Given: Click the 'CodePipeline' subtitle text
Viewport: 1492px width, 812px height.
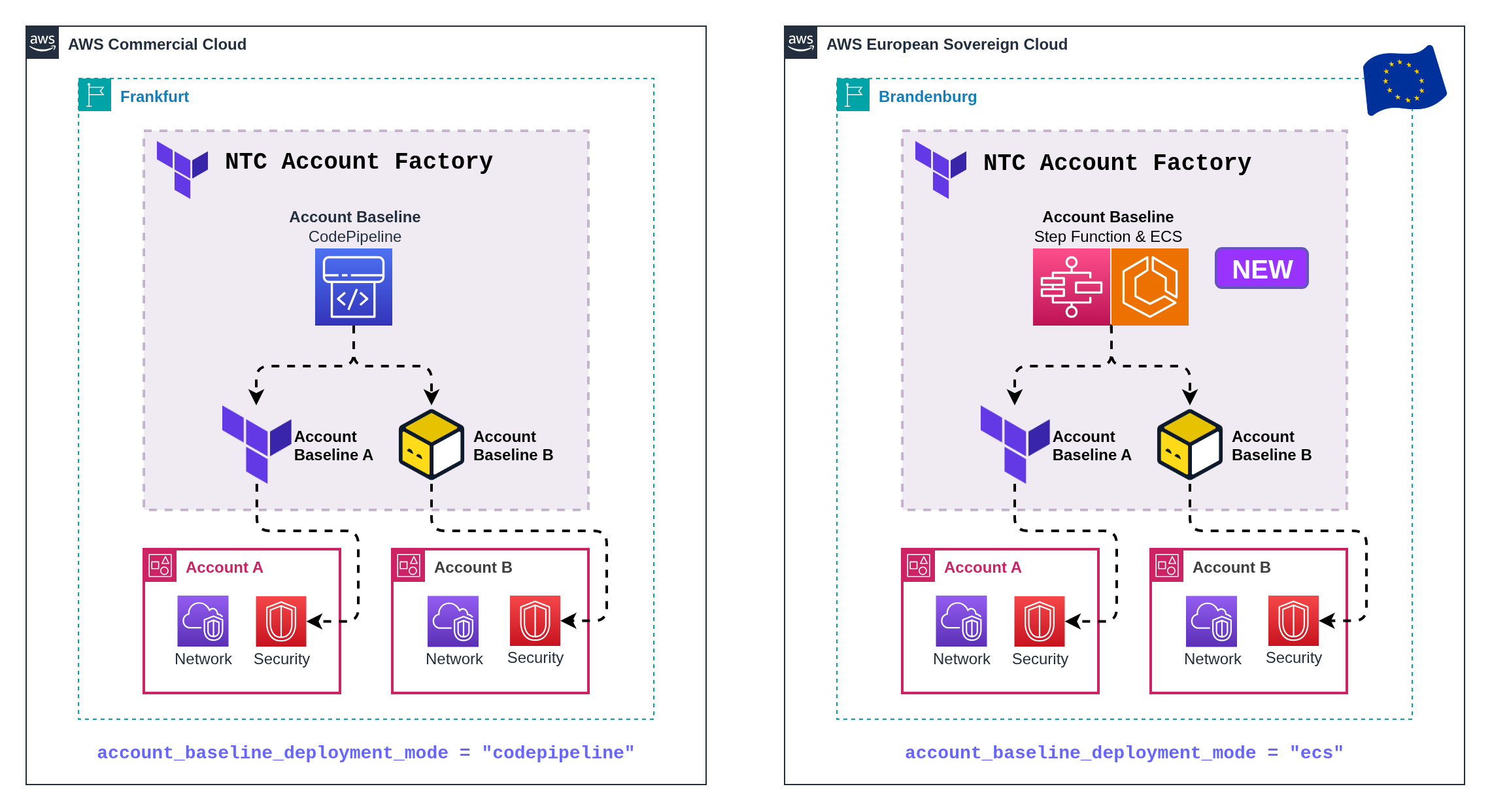Looking at the screenshot, I should point(355,237).
